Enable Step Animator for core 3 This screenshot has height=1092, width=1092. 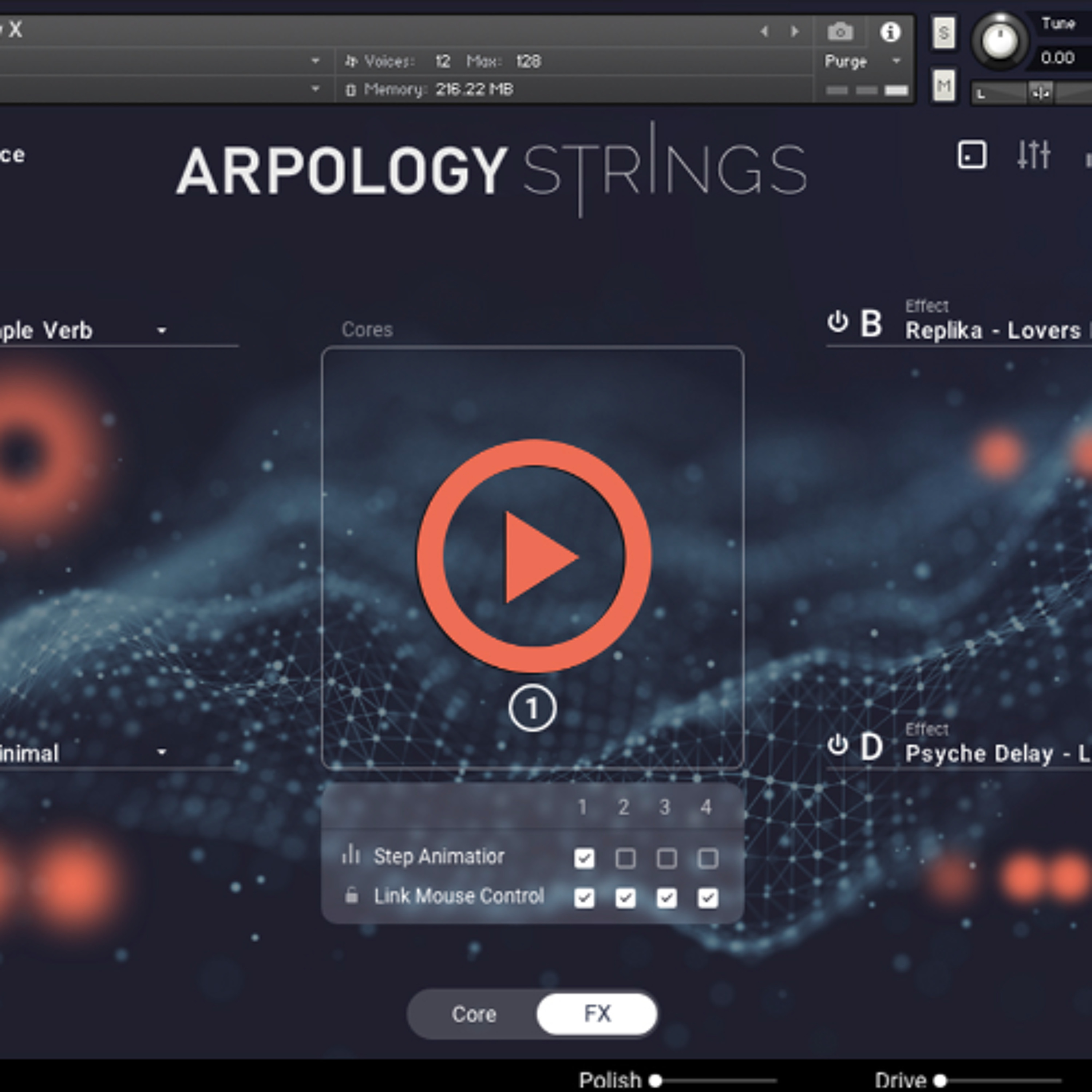[666, 858]
